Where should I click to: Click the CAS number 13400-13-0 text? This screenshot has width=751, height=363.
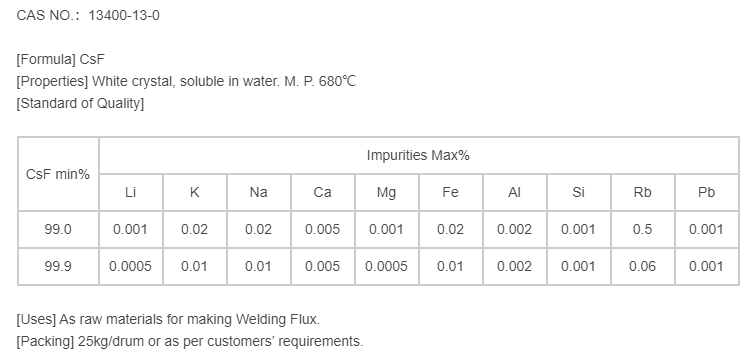[x=124, y=15]
